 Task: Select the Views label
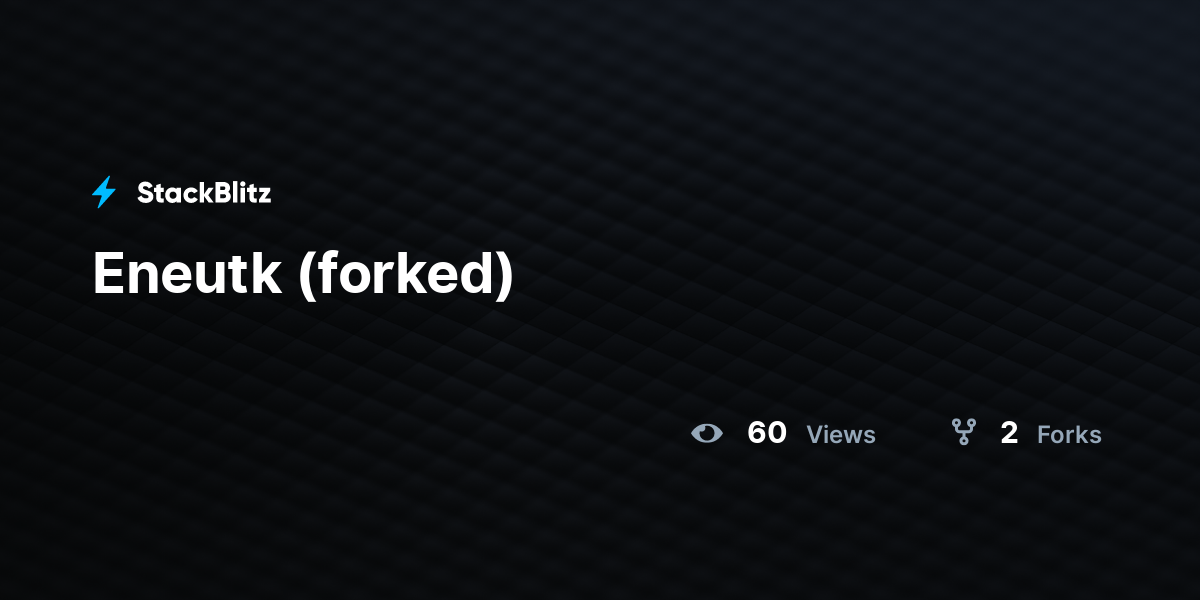[x=841, y=435]
